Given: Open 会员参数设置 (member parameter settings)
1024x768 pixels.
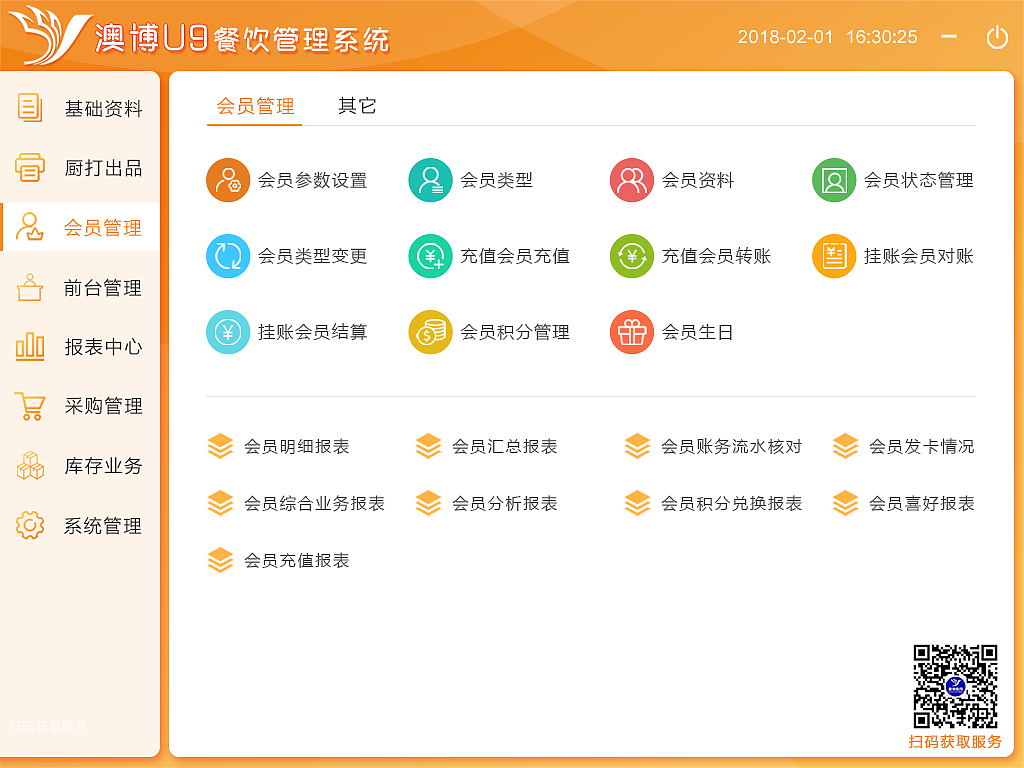Looking at the screenshot, I should pyautogui.click(x=228, y=180).
